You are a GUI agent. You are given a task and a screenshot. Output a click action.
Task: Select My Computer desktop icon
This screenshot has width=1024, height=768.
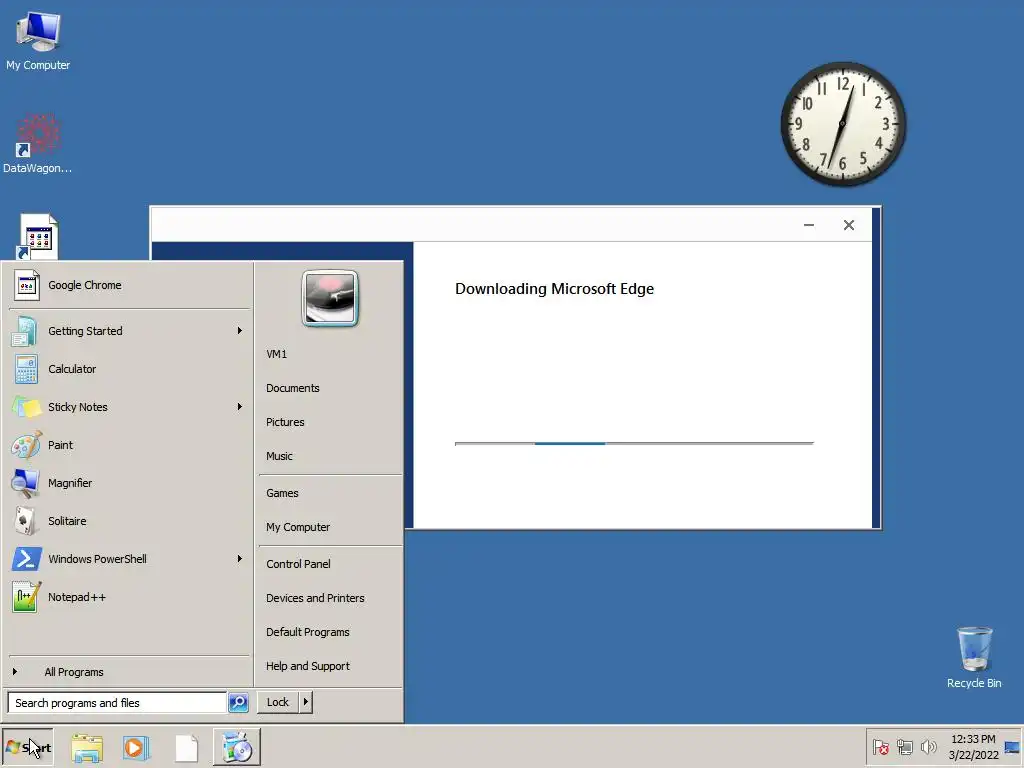point(38,40)
